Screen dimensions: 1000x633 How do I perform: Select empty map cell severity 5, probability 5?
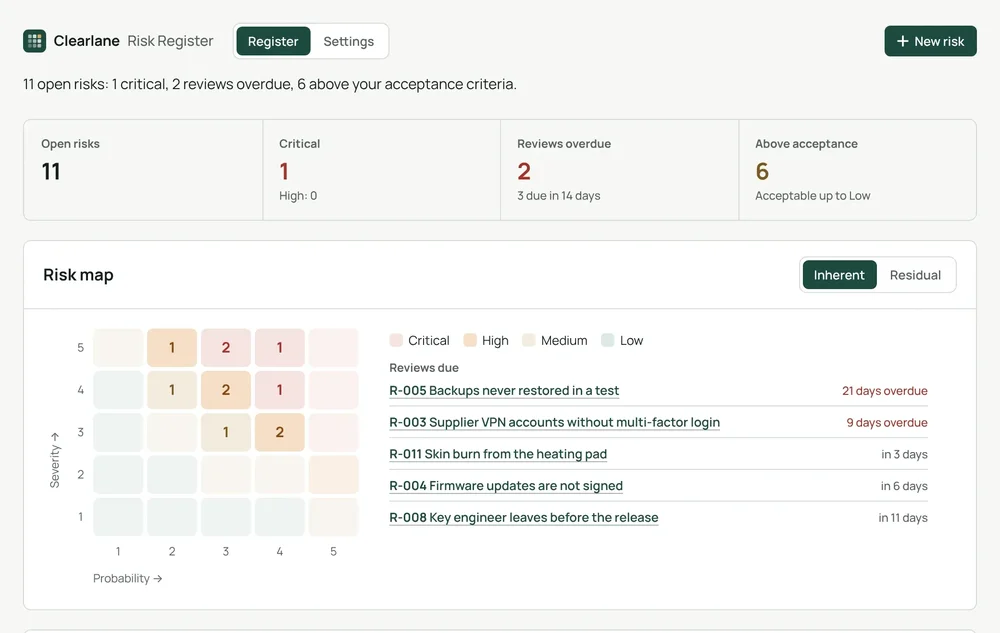(334, 347)
